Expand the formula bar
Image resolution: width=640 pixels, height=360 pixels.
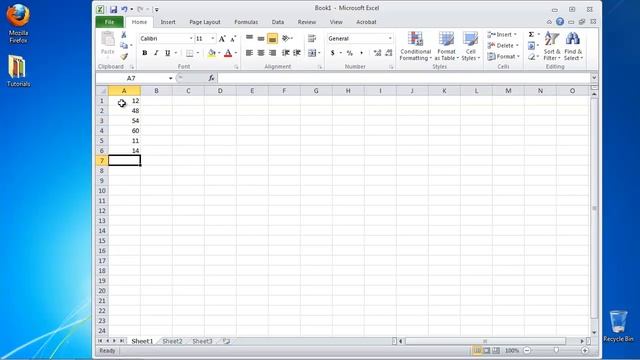[594, 78]
